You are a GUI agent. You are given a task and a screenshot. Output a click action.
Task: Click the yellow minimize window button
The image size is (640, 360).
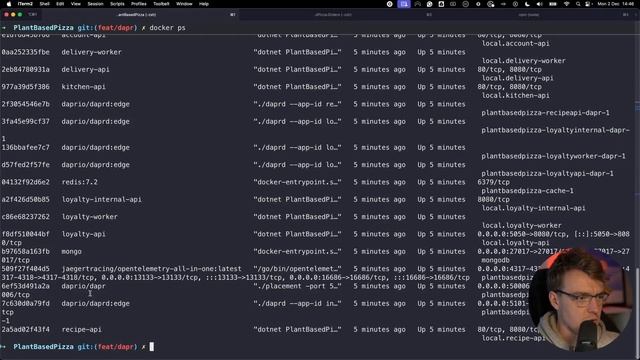pyautogui.click(x=13, y=14)
